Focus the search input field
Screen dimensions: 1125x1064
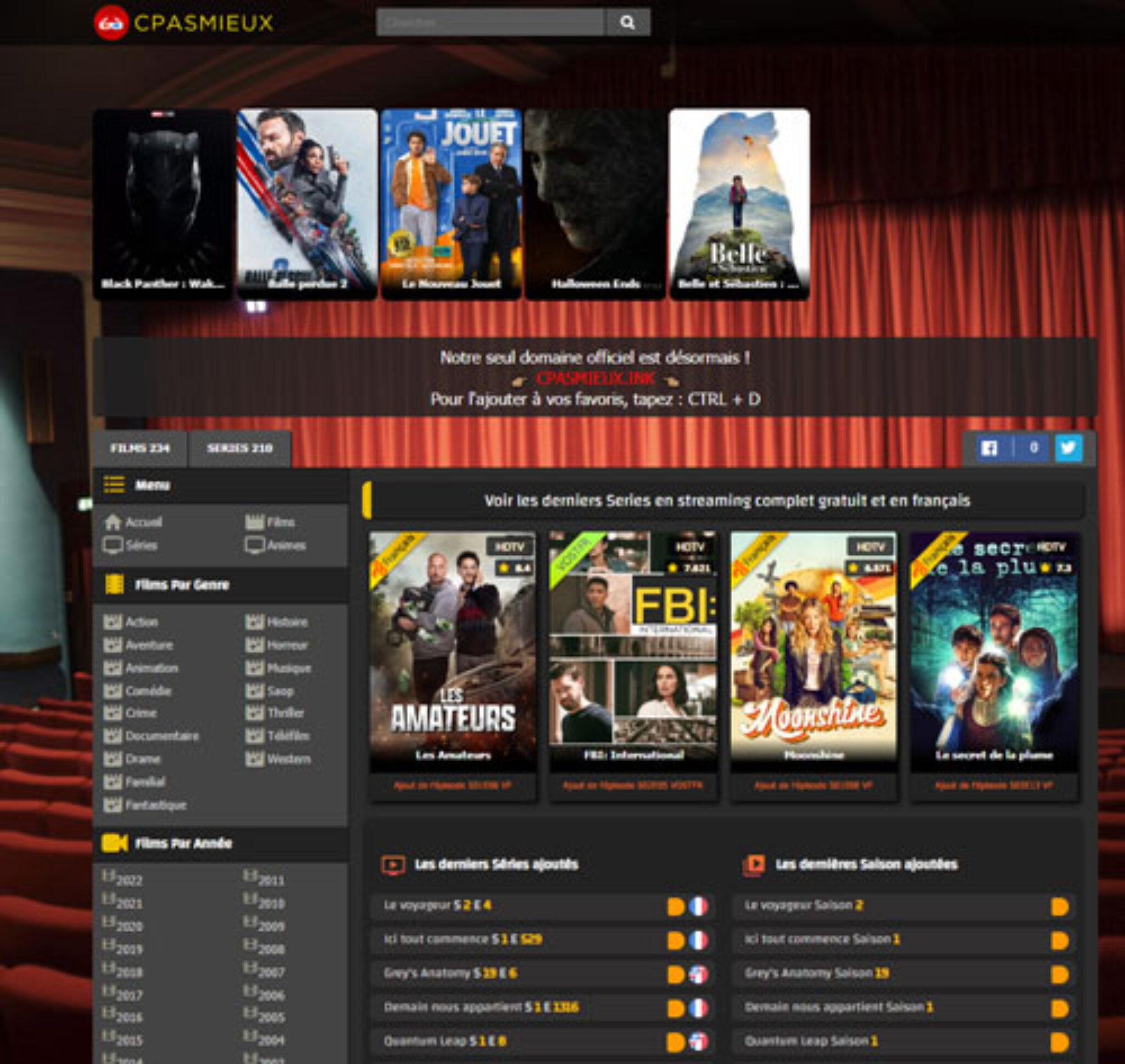tap(491, 22)
